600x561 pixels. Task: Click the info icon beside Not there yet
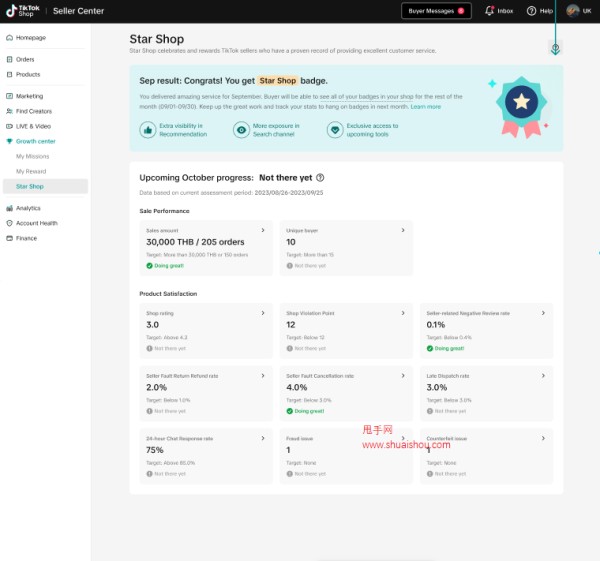(320, 178)
